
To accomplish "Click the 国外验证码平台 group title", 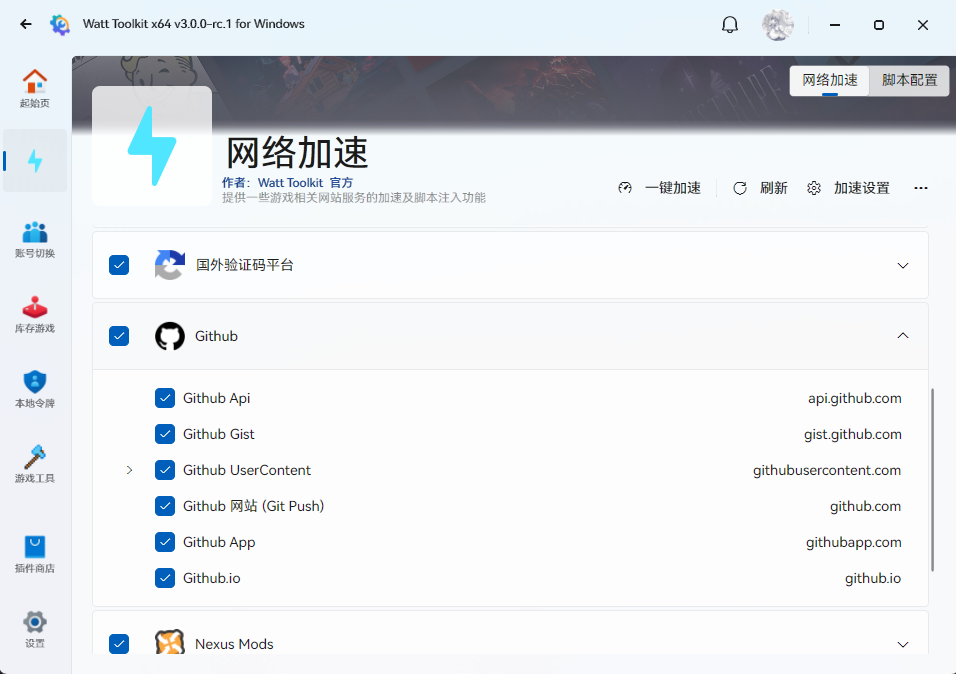I will (x=244, y=265).
